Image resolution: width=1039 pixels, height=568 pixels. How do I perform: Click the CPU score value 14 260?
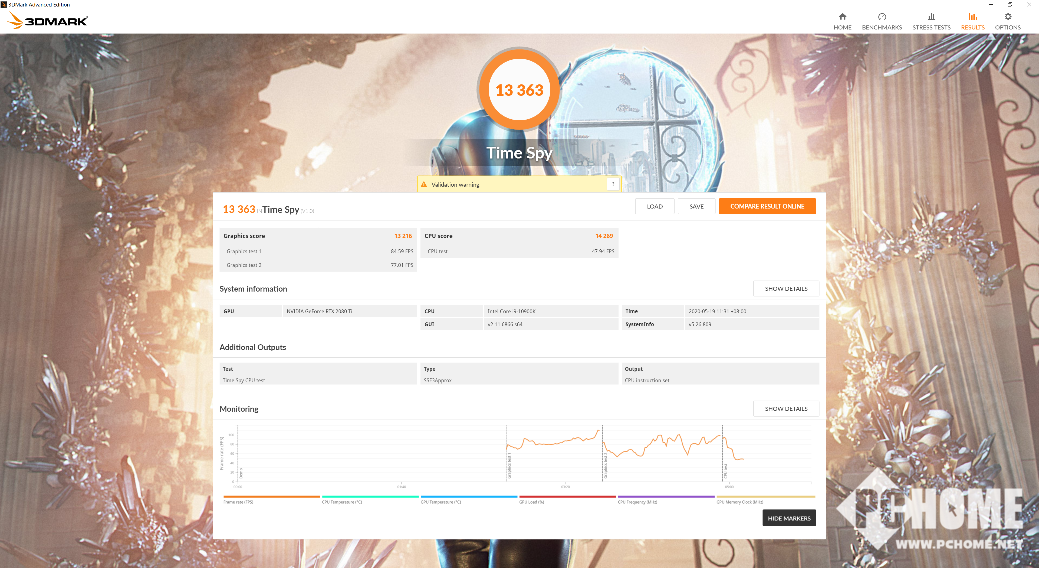point(604,236)
